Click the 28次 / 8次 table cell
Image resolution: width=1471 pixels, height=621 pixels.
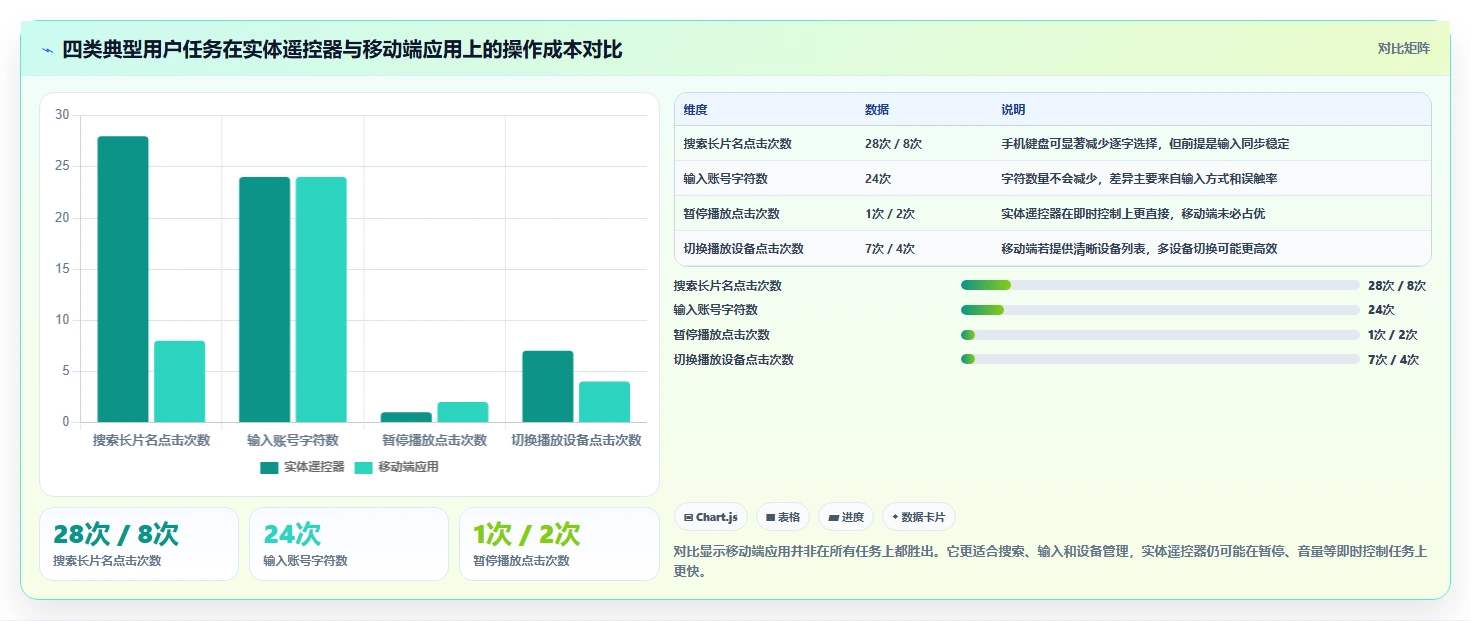coord(893,144)
